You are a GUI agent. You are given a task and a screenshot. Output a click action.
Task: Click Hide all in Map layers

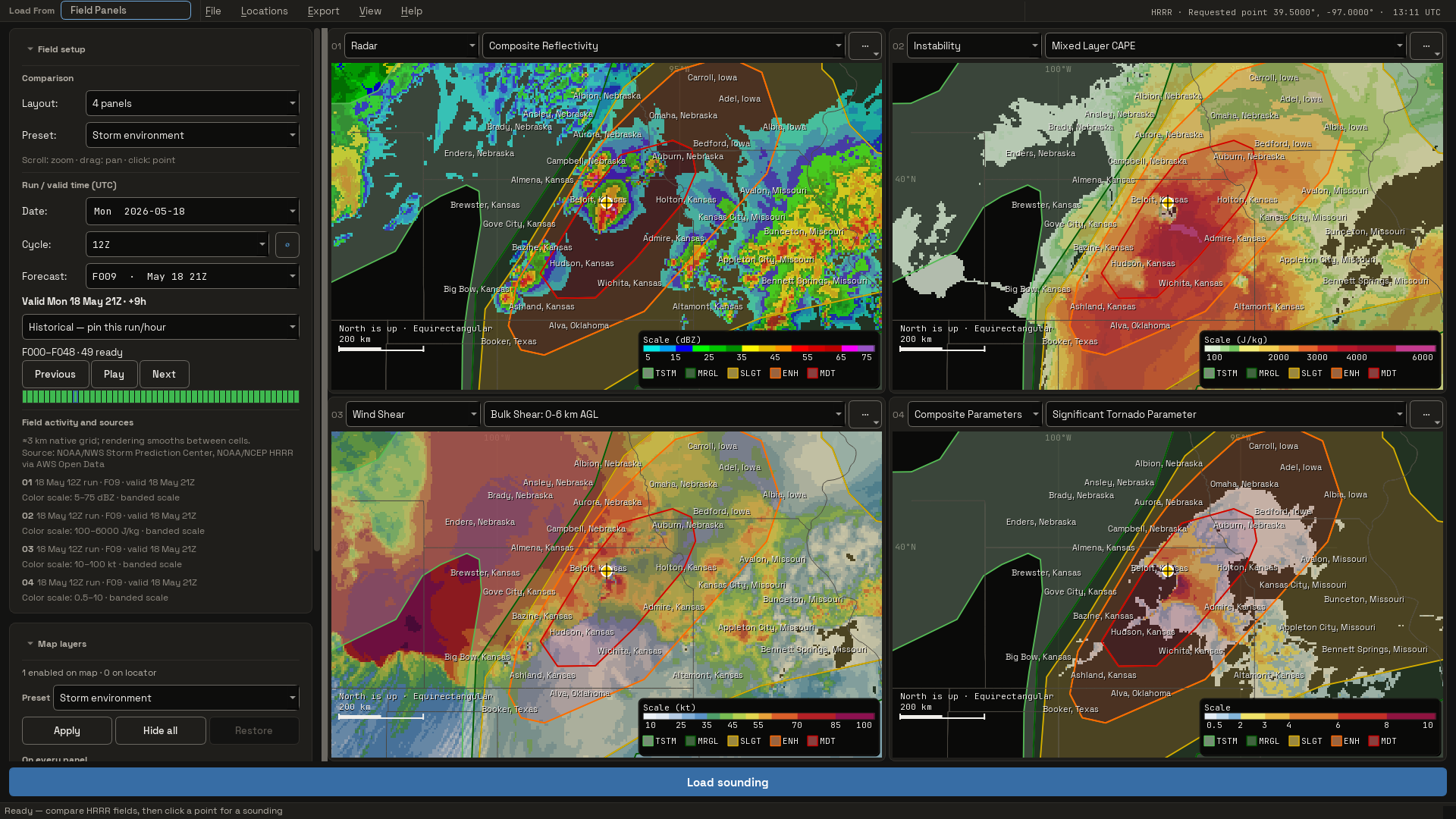[x=160, y=731]
